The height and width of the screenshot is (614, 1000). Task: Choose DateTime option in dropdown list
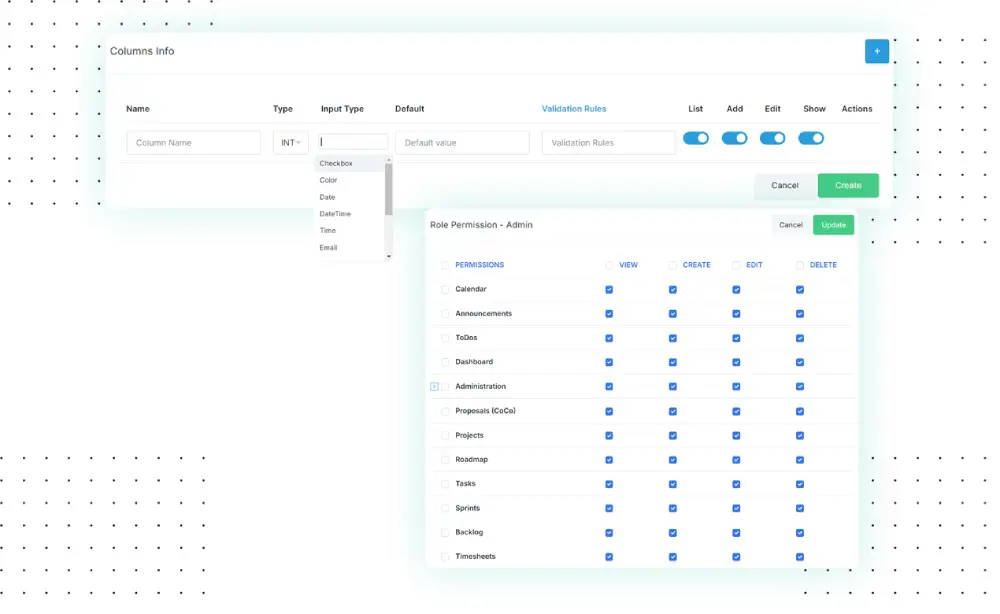[x=335, y=214]
